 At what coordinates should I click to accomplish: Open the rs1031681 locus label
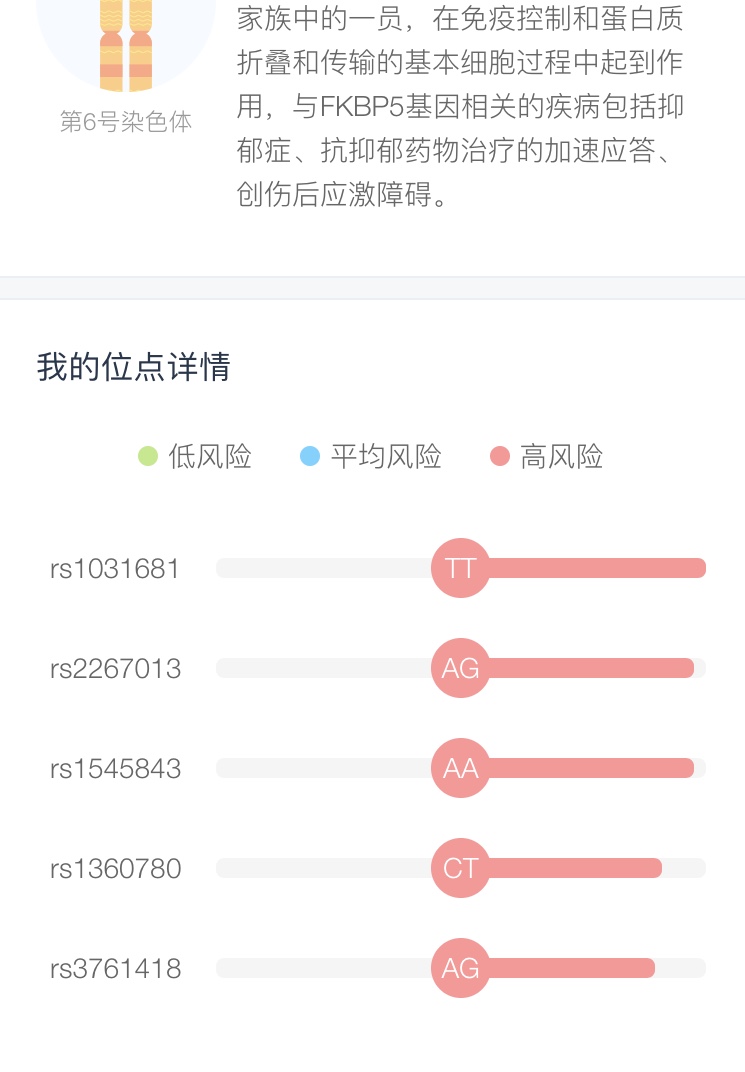[x=115, y=569]
